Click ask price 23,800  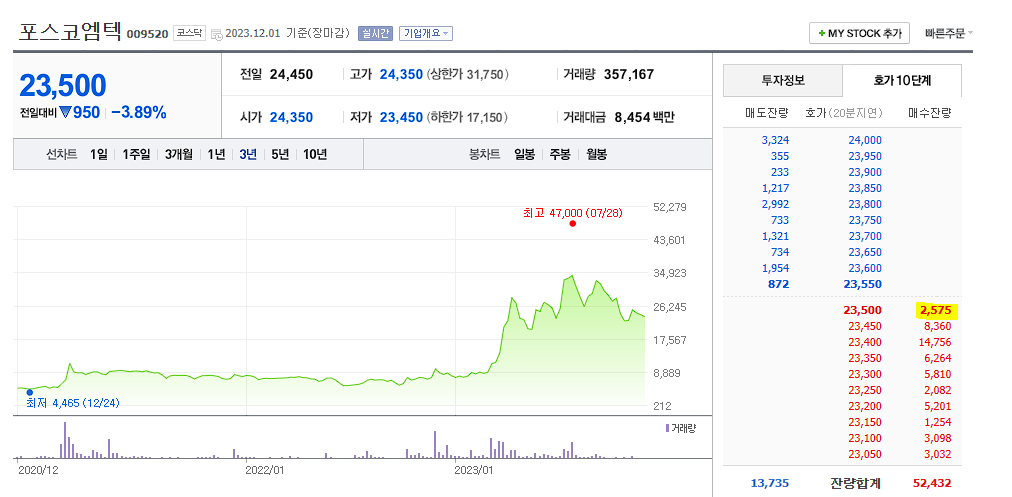coord(865,204)
